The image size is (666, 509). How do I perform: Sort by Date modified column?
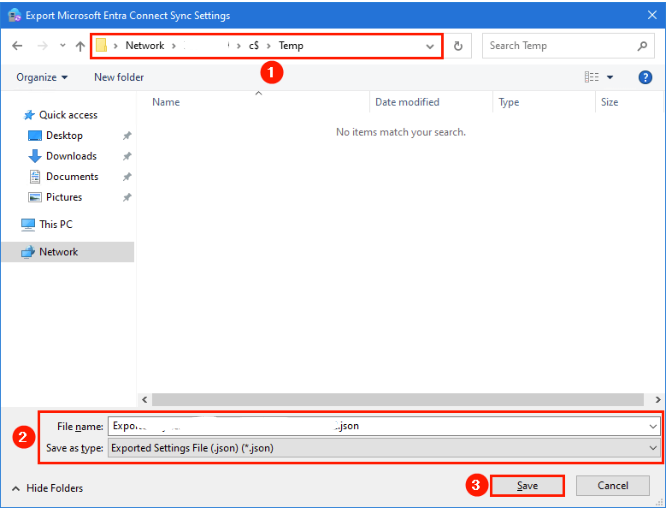point(407,102)
